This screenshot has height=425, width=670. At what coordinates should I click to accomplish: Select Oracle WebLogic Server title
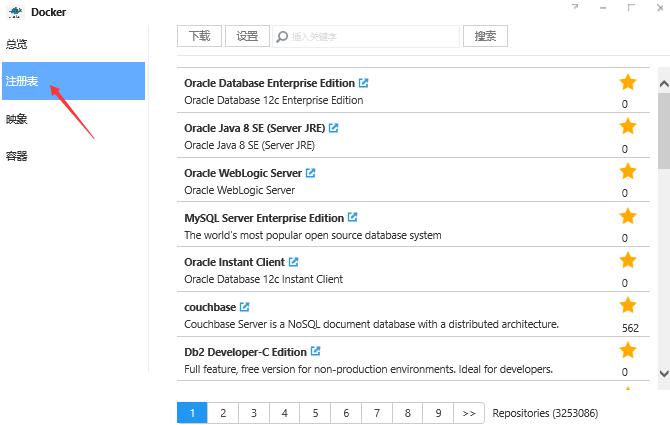[x=243, y=173]
